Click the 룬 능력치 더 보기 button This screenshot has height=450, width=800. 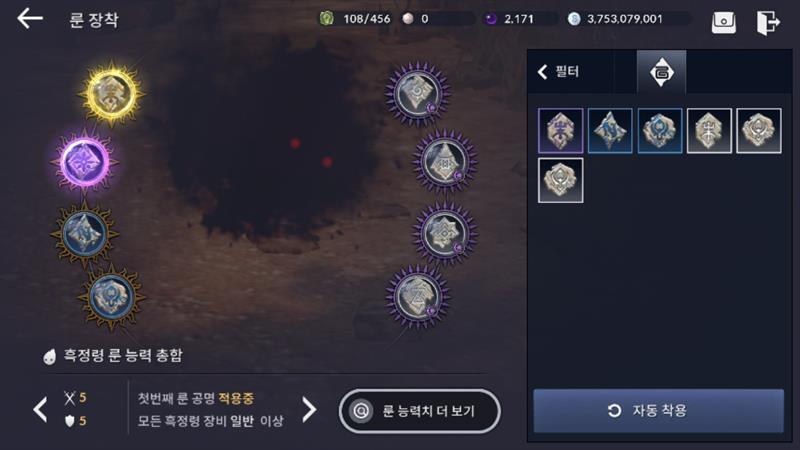pyautogui.click(x=419, y=411)
